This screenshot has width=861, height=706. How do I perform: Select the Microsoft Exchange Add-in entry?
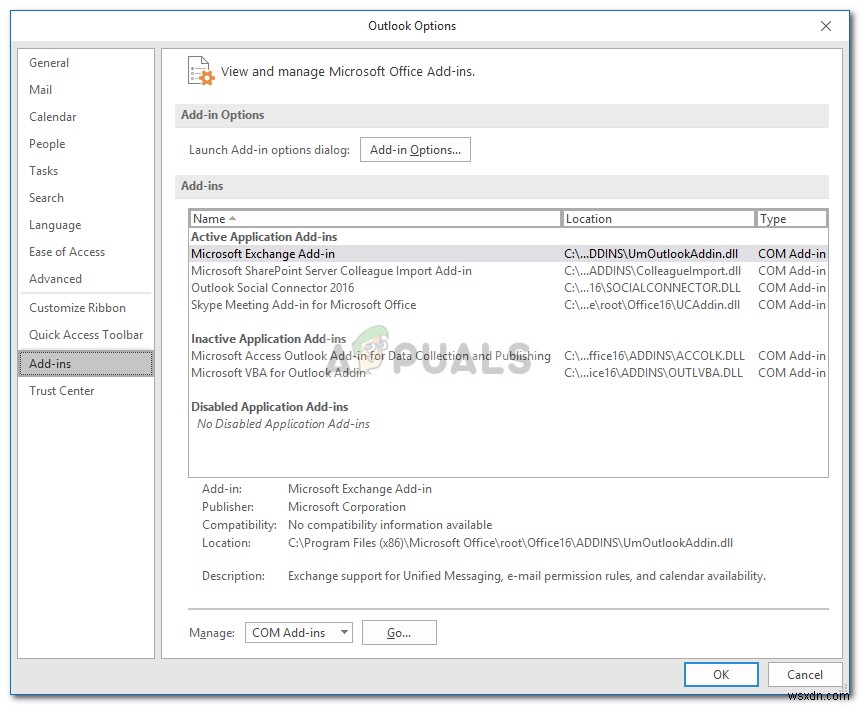click(282, 253)
